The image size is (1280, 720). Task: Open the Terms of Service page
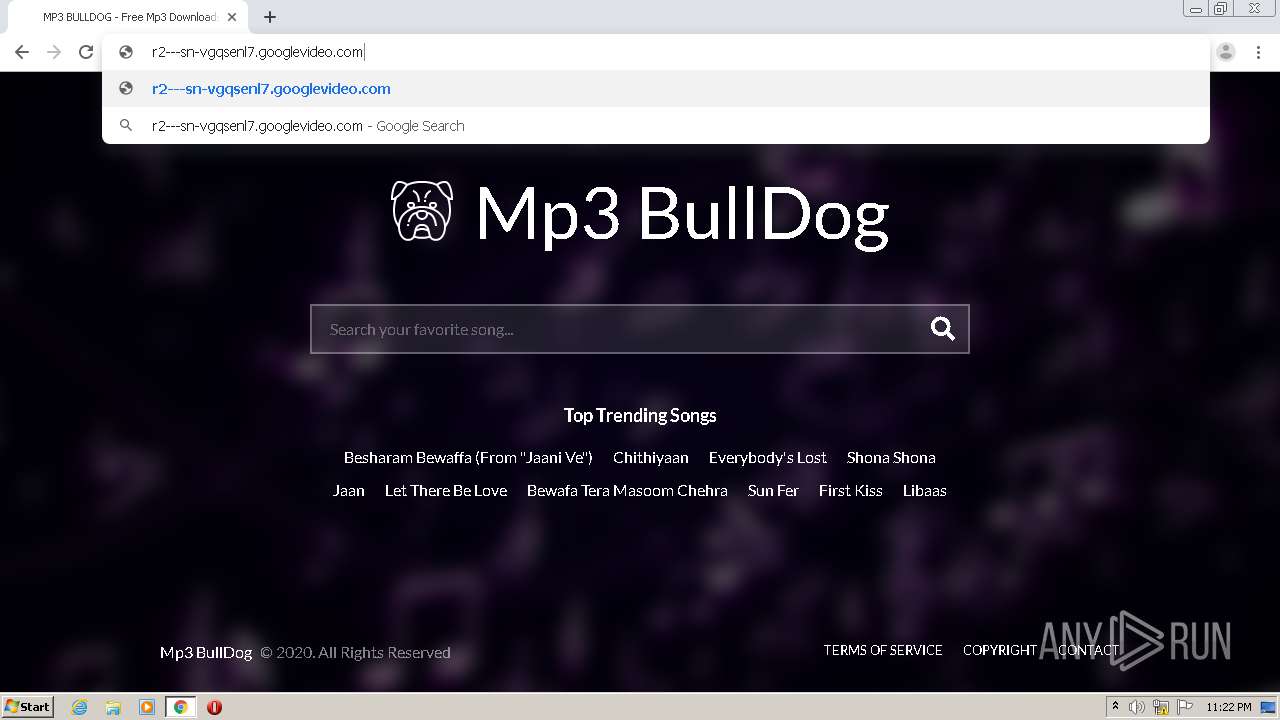tap(883, 650)
